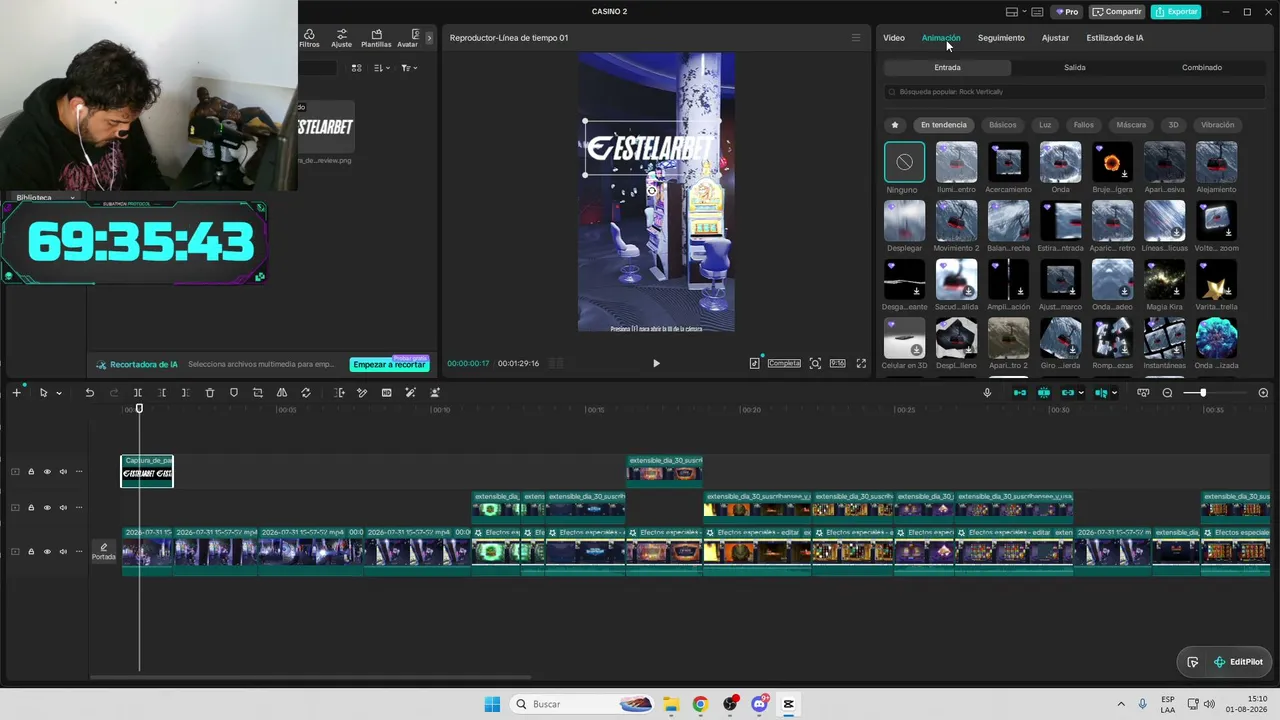Open the Ajuste panel icon in media toolbar
1280x720 pixels.
click(341, 38)
